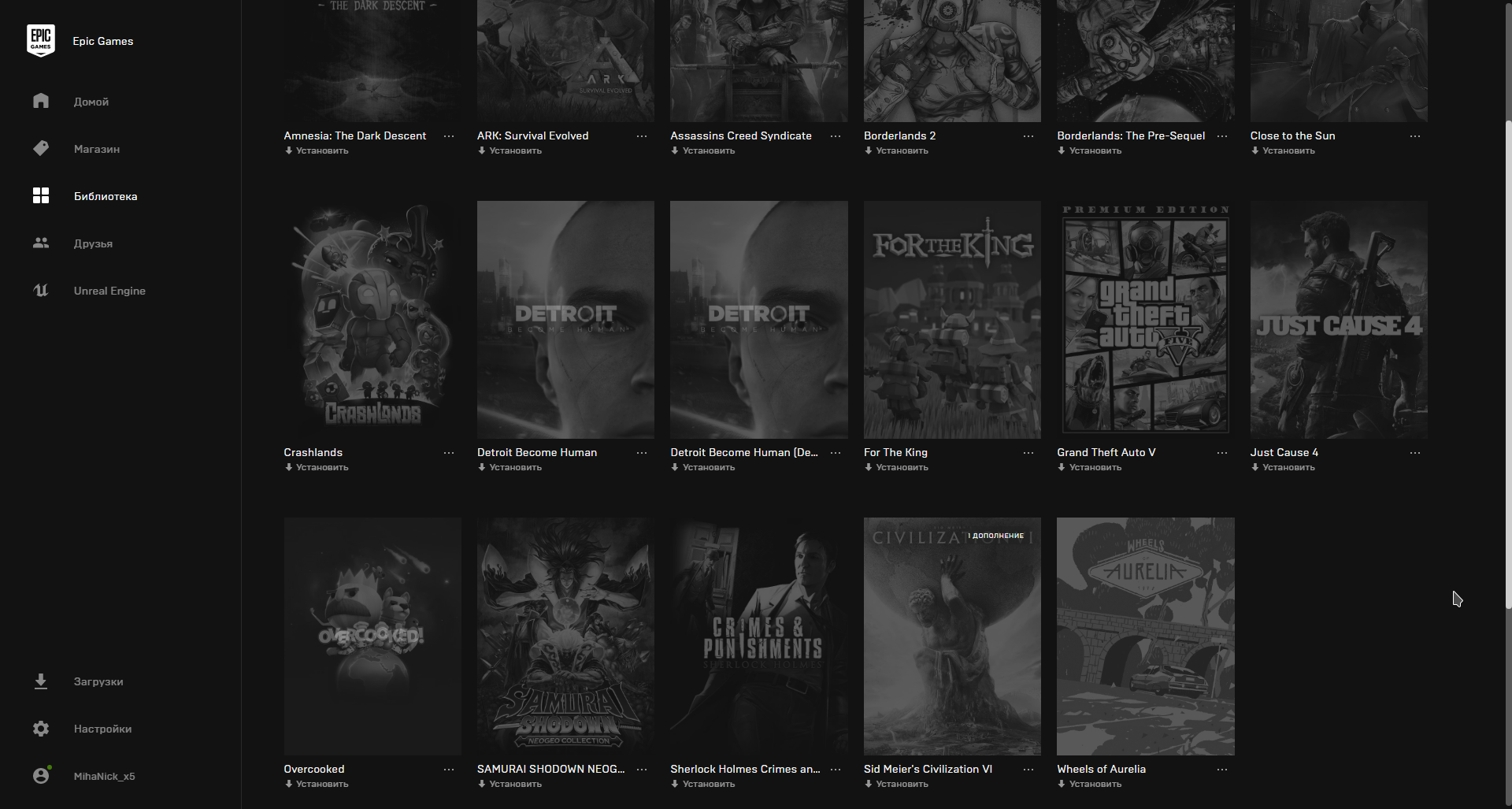Viewport: 1512px width, 809px height.
Task: Open options menu for Amnesia: The Dark Descent
Action: [x=449, y=136]
